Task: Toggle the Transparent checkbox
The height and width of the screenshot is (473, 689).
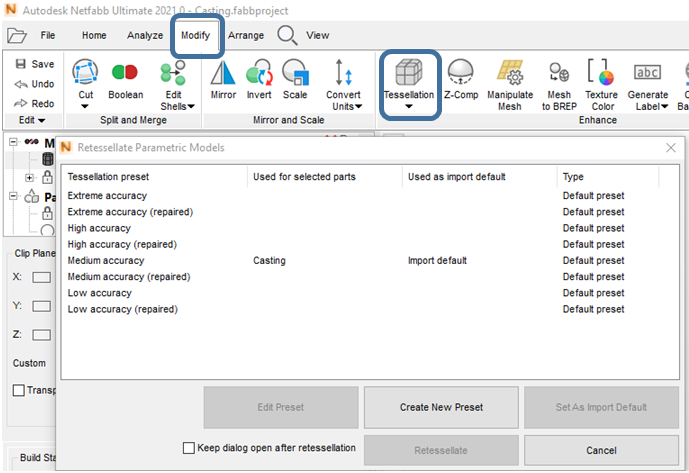Action: [x=18, y=390]
